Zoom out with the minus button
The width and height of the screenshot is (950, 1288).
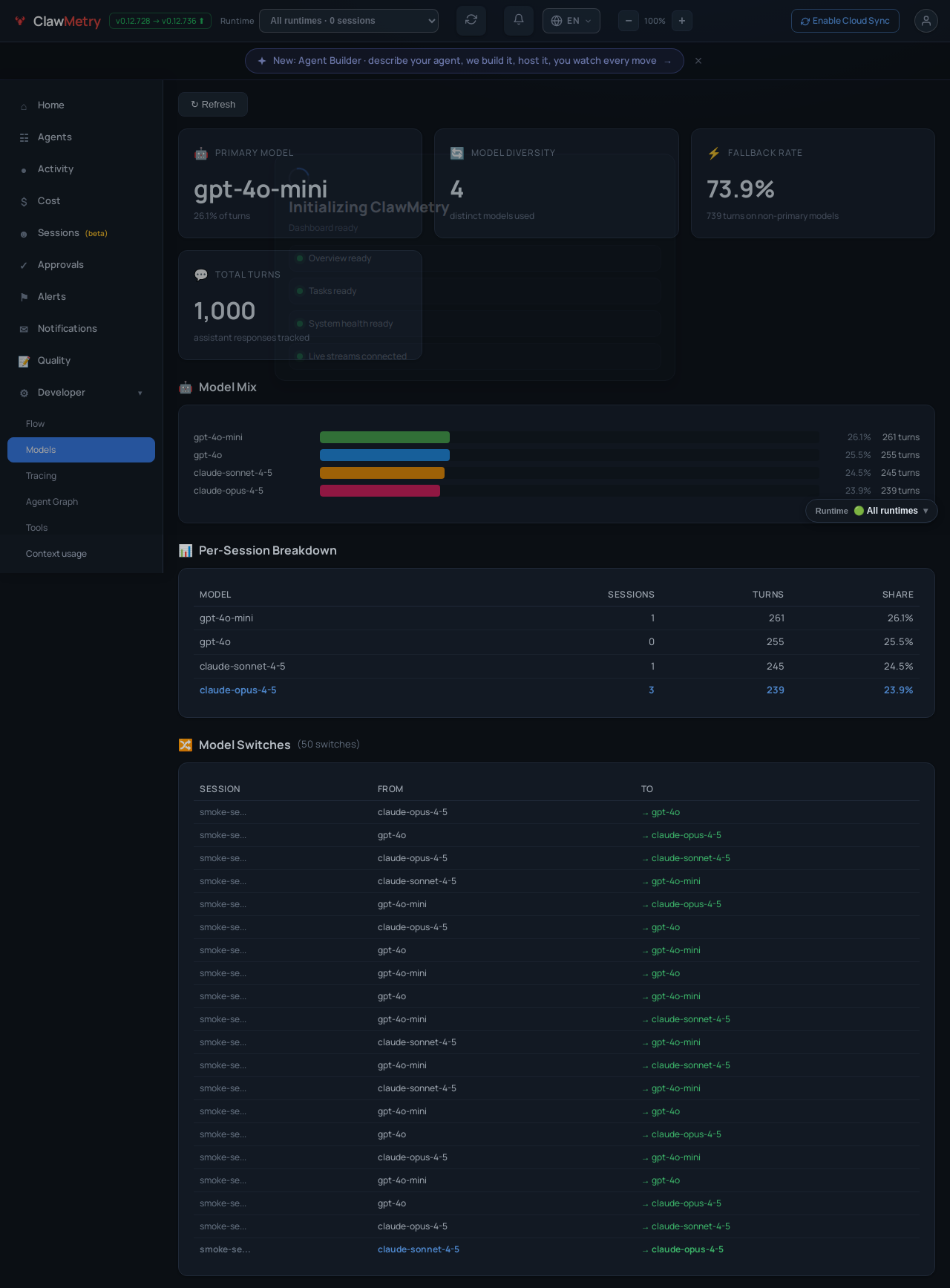(x=629, y=21)
